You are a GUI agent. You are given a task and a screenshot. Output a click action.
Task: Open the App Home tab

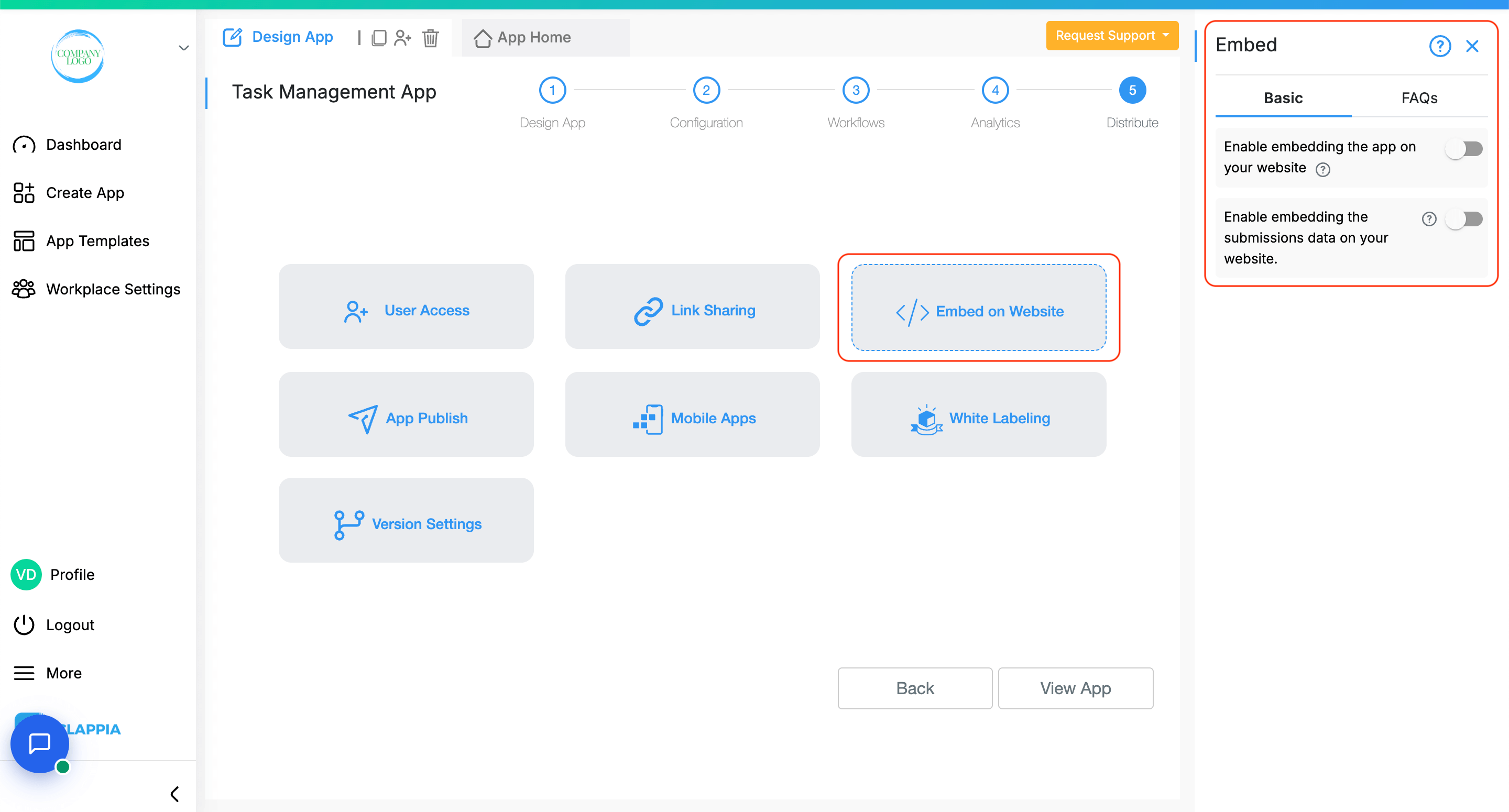[x=545, y=38]
